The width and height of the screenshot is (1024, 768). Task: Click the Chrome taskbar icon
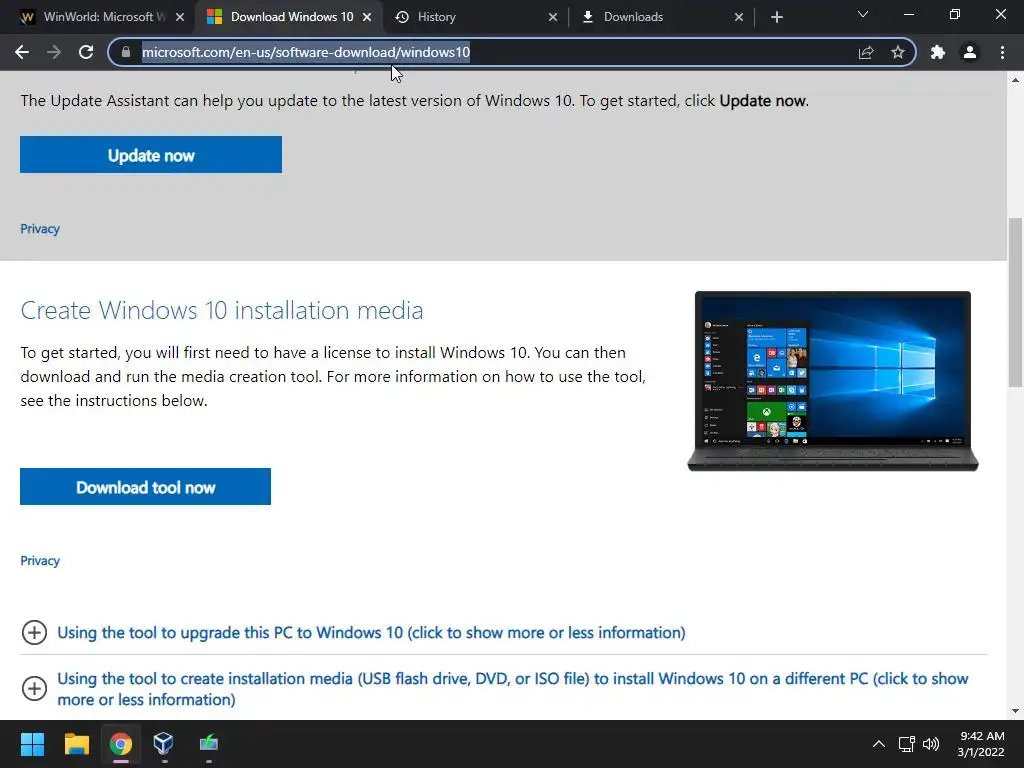pyautogui.click(x=120, y=744)
